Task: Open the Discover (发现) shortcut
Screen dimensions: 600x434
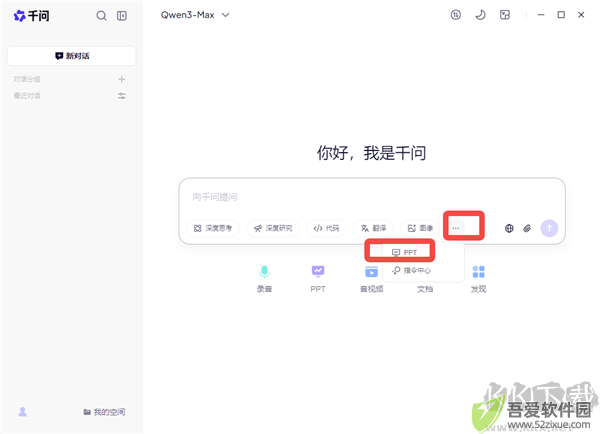Action: (x=478, y=279)
